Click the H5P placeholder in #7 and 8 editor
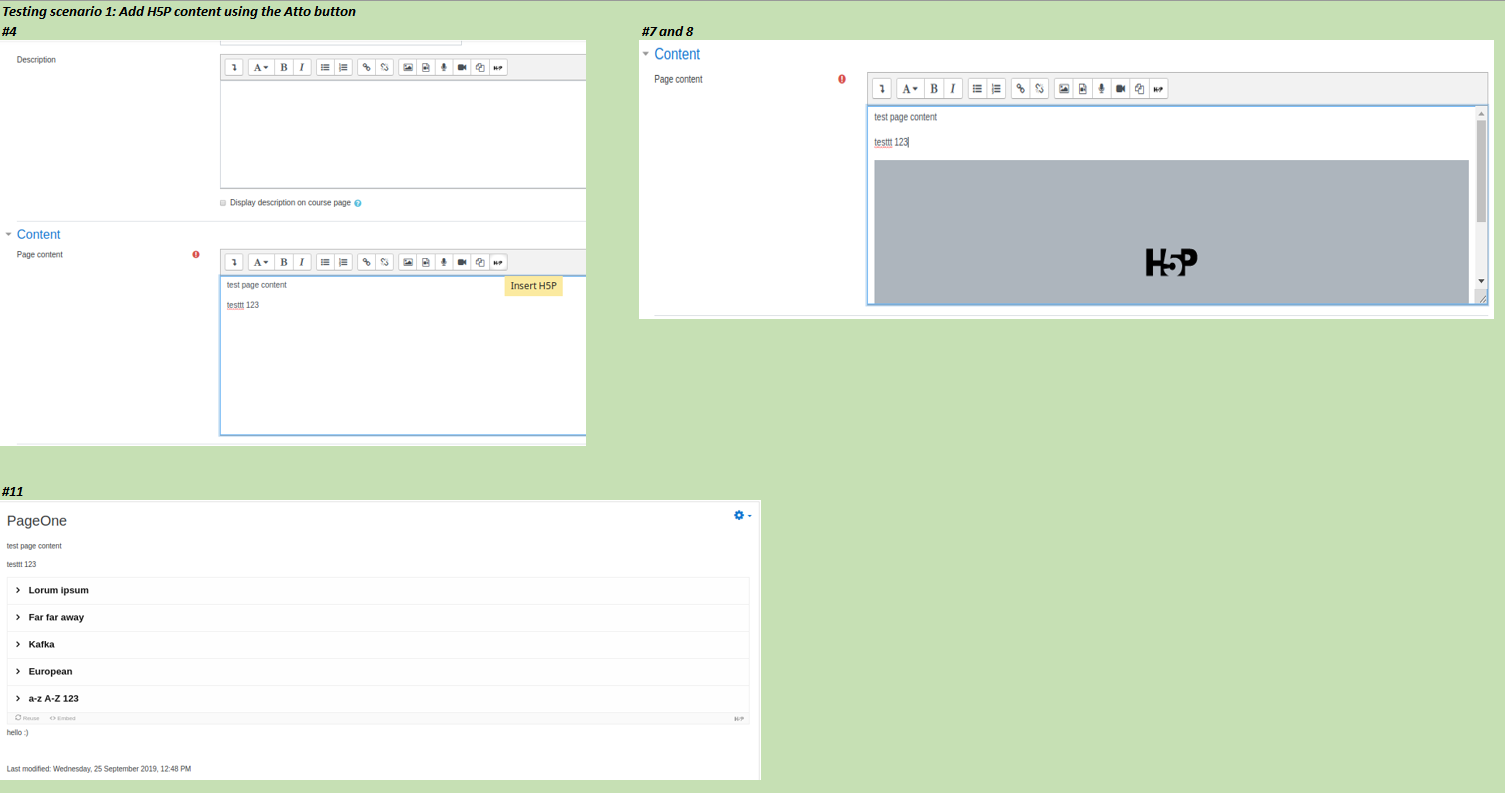The image size is (1505, 793). coord(1171,231)
